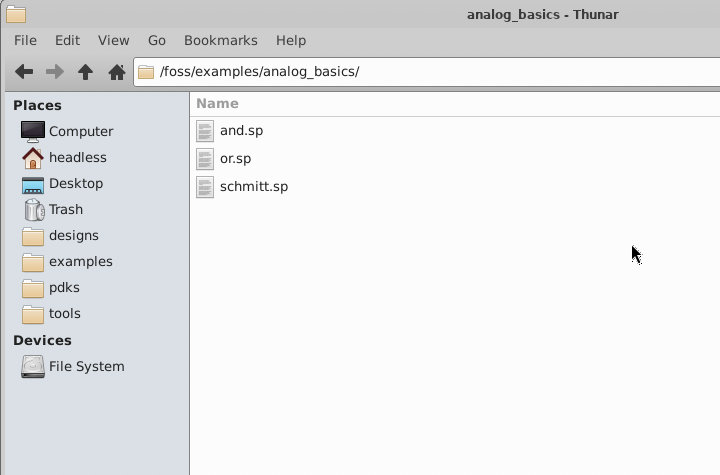Go up to parent folder

pyautogui.click(x=86, y=72)
